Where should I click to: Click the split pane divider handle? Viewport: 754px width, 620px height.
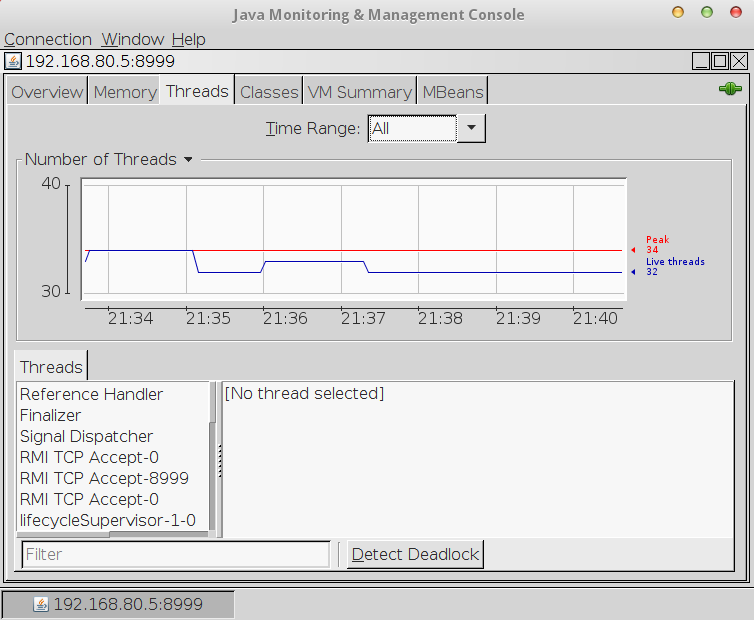220,461
